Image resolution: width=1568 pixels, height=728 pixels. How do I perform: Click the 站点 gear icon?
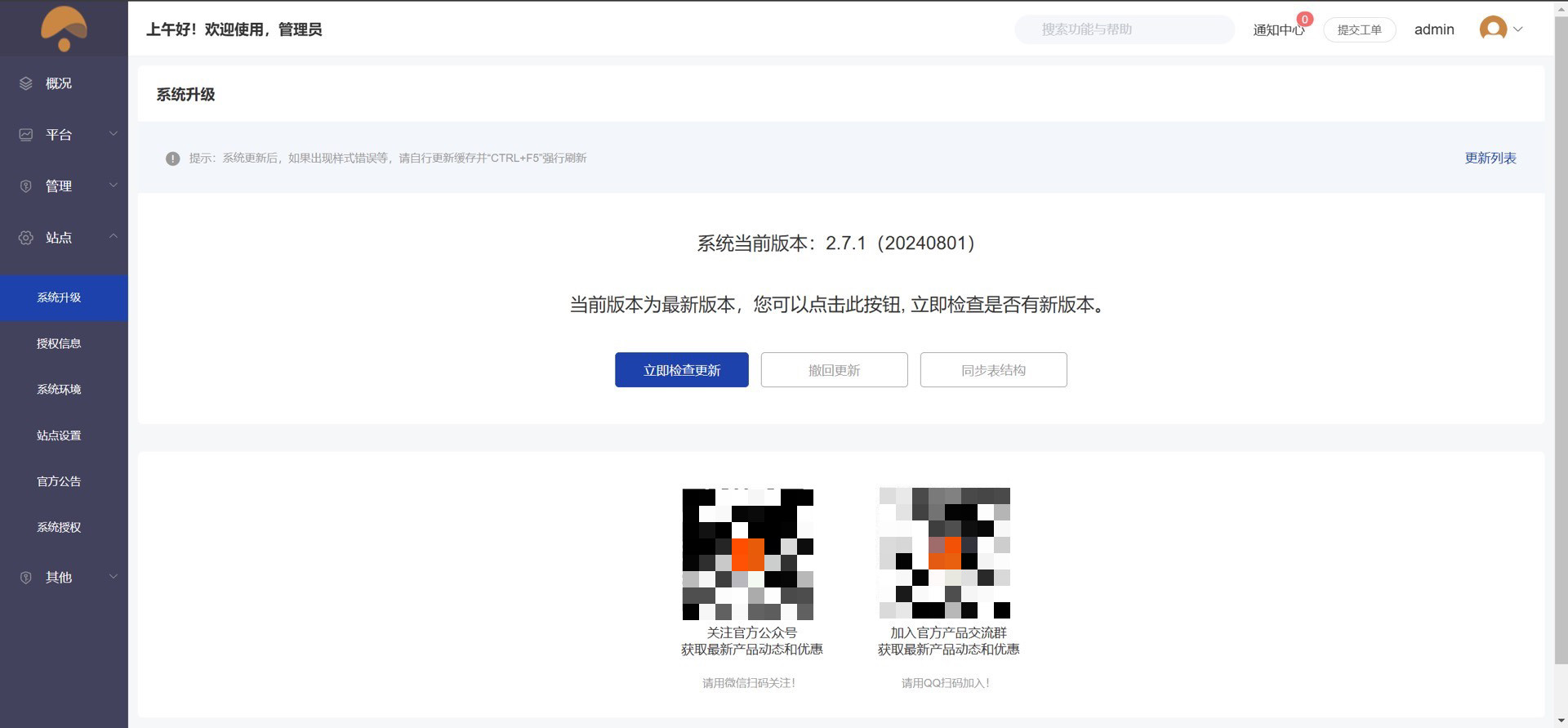click(x=26, y=238)
